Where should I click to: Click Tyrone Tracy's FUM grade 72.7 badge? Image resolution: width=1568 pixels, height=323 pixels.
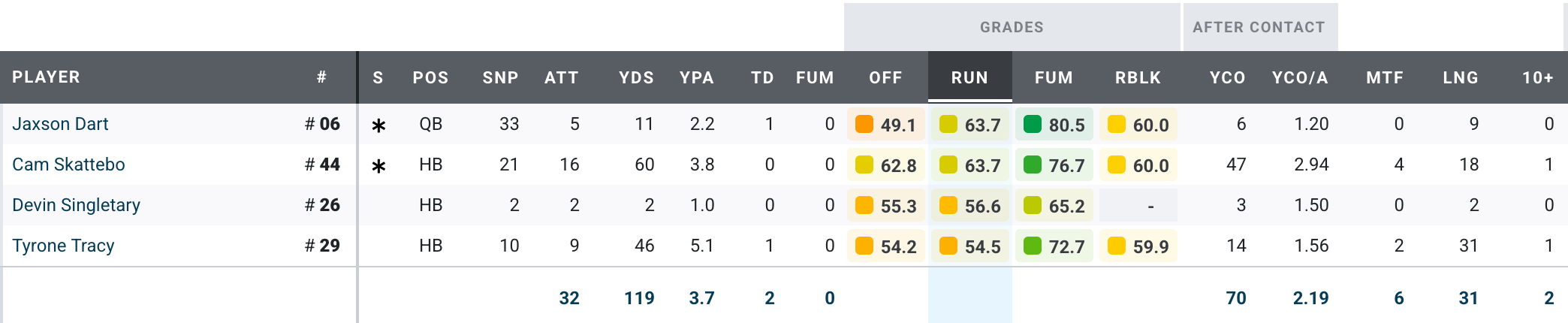pos(1054,246)
